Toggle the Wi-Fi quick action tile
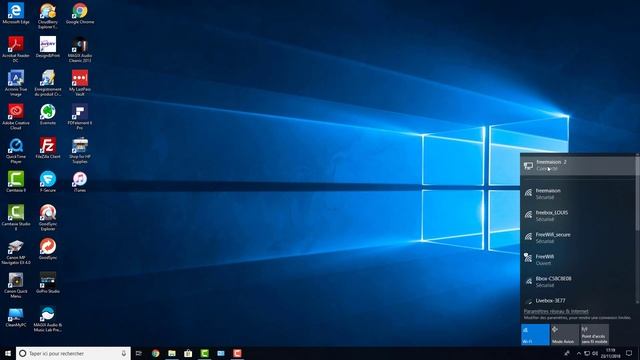This screenshot has height=360, width=640. click(535, 334)
